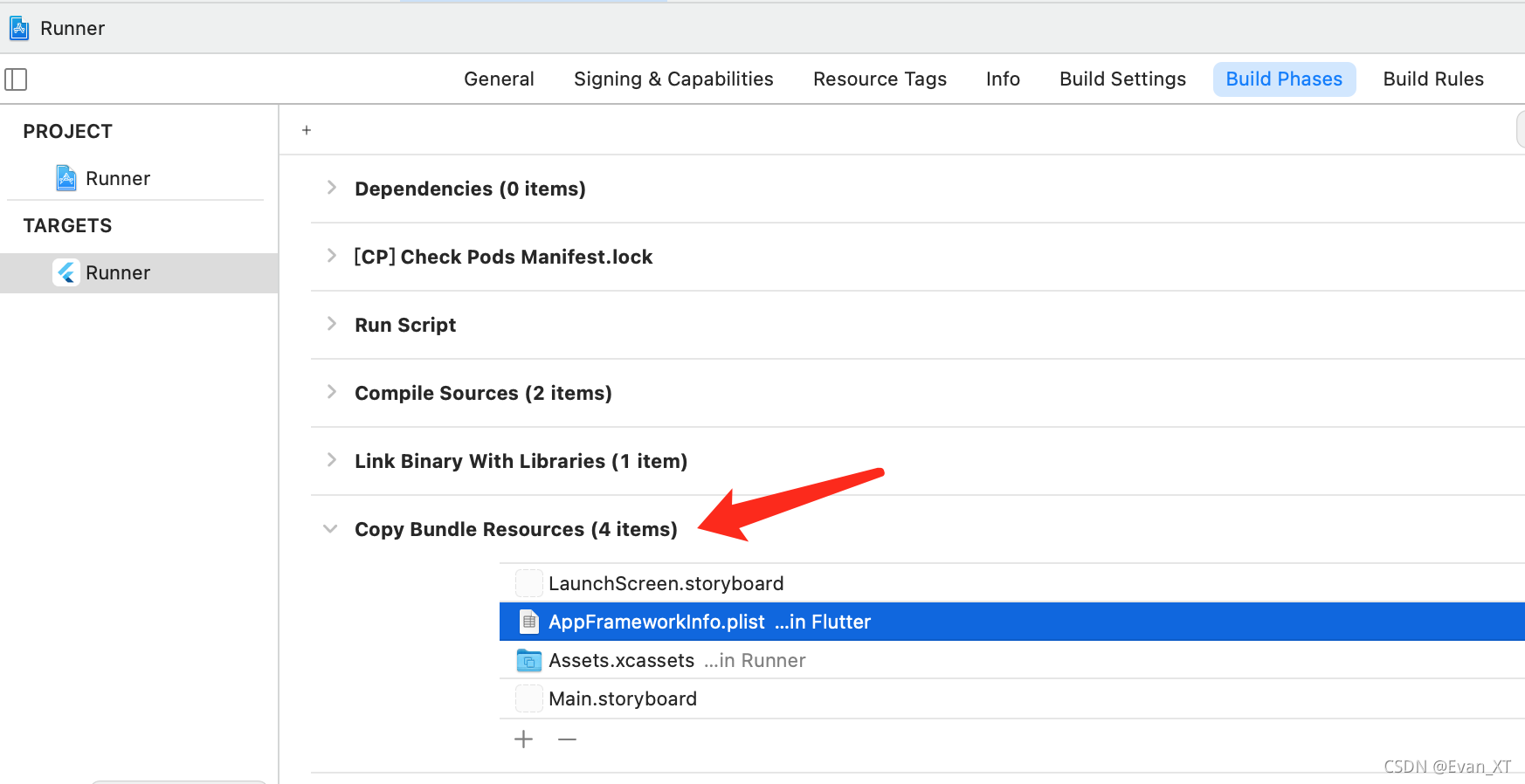Click the Assets.xcassets folder icon
The image size is (1525, 784).
tap(528, 661)
